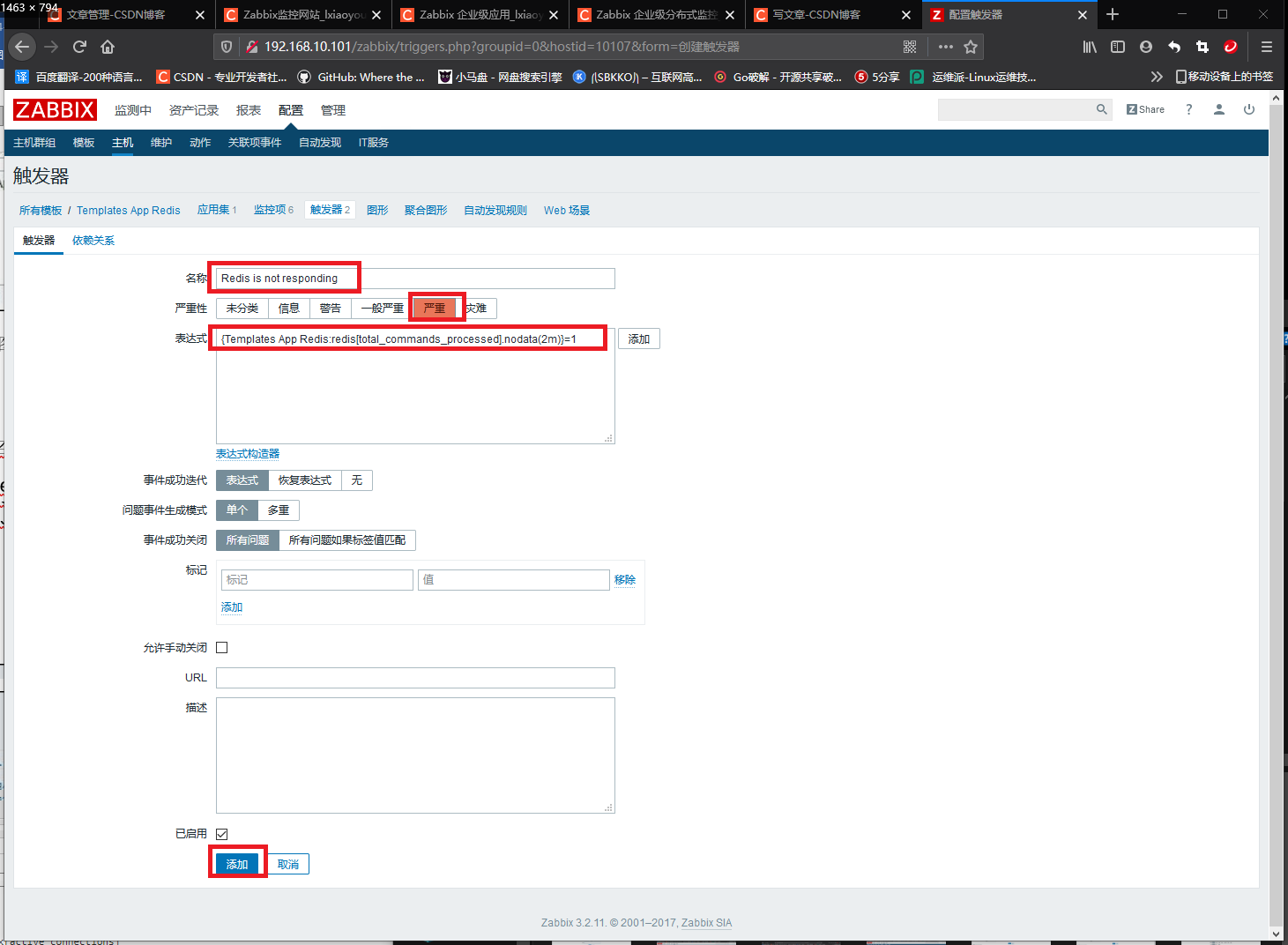Choose 无 for OK event generation

click(357, 480)
